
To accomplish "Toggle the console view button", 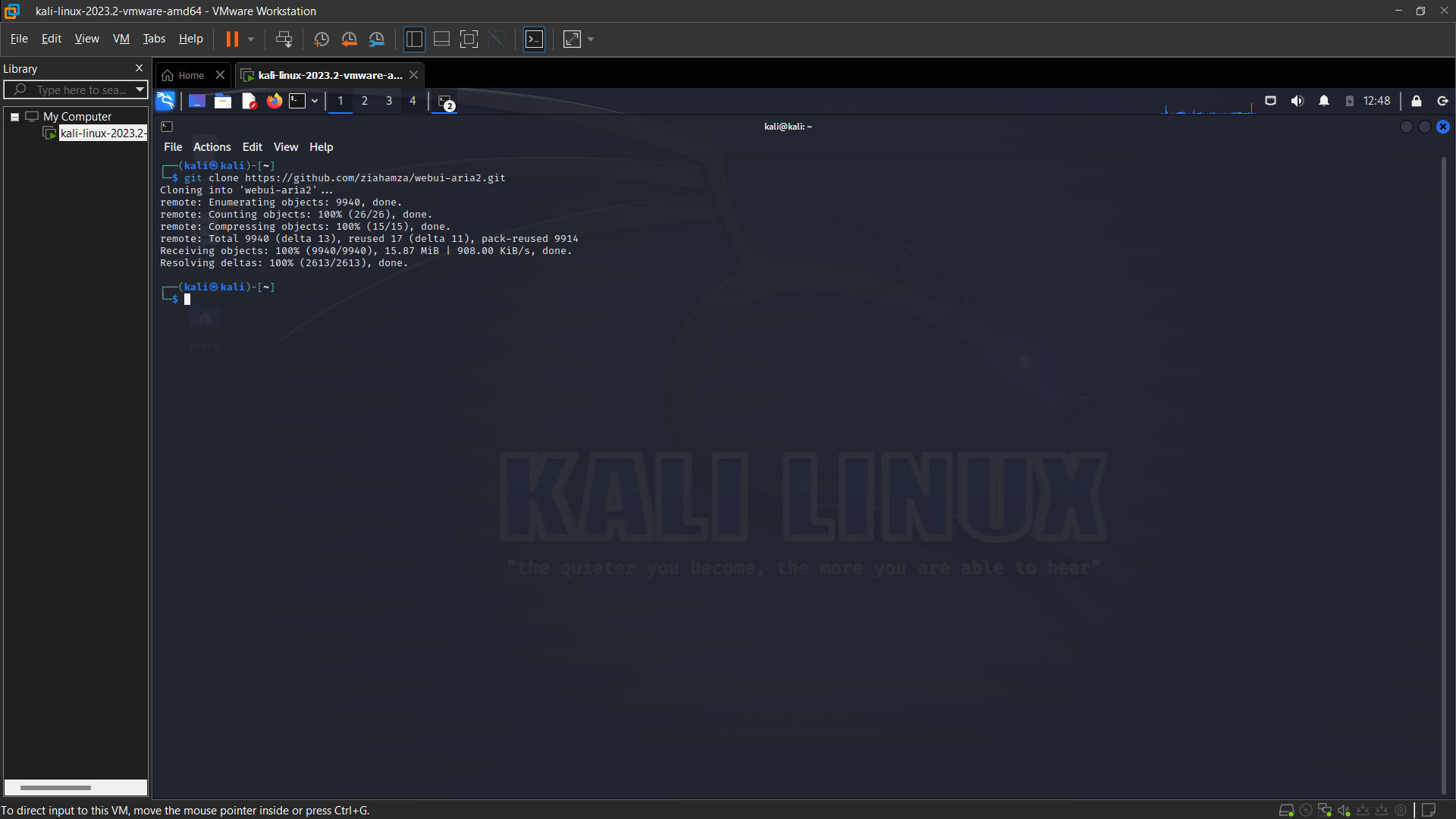I will click(x=534, y=39).
